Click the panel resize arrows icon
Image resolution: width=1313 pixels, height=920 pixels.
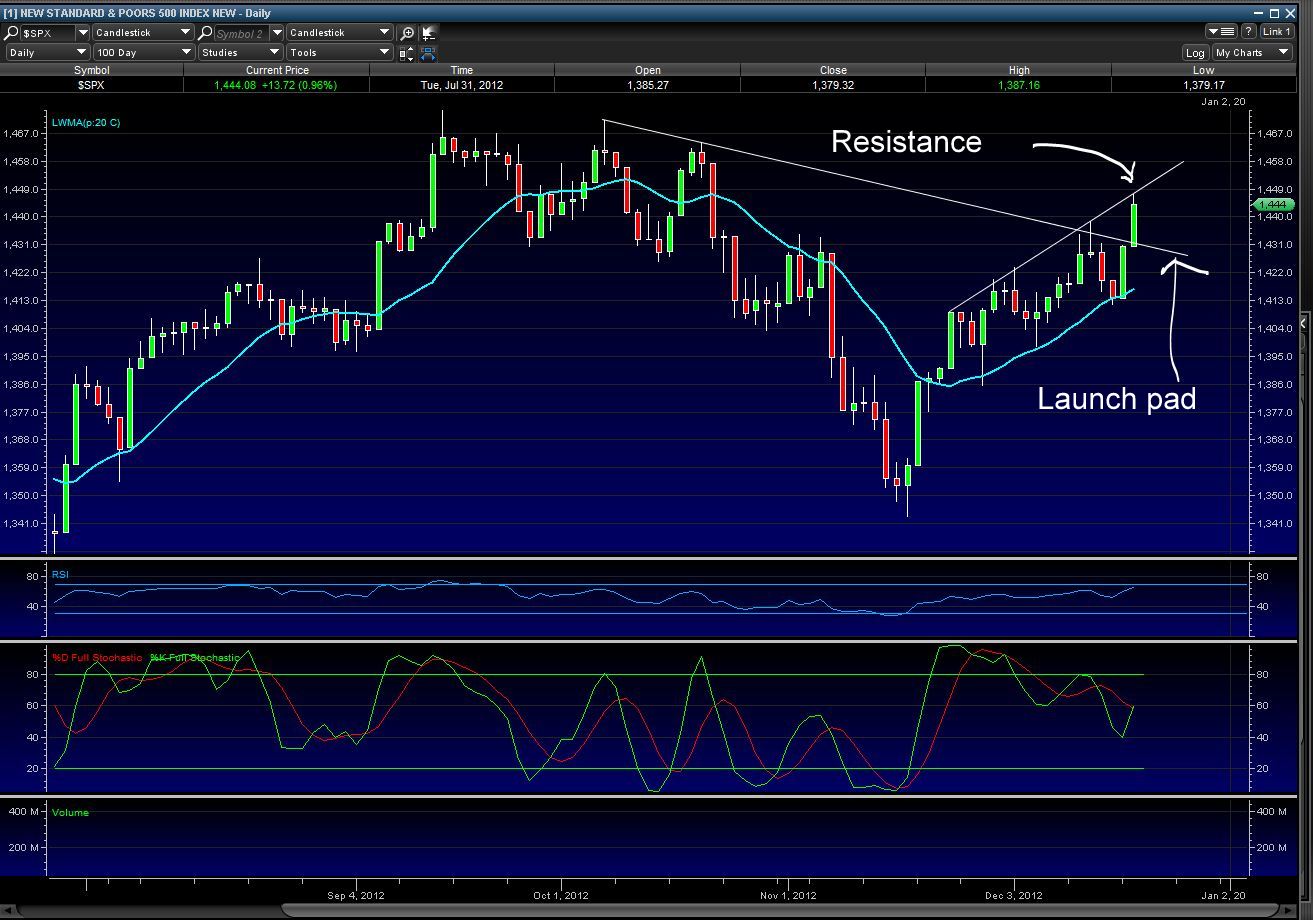(407, 53)
